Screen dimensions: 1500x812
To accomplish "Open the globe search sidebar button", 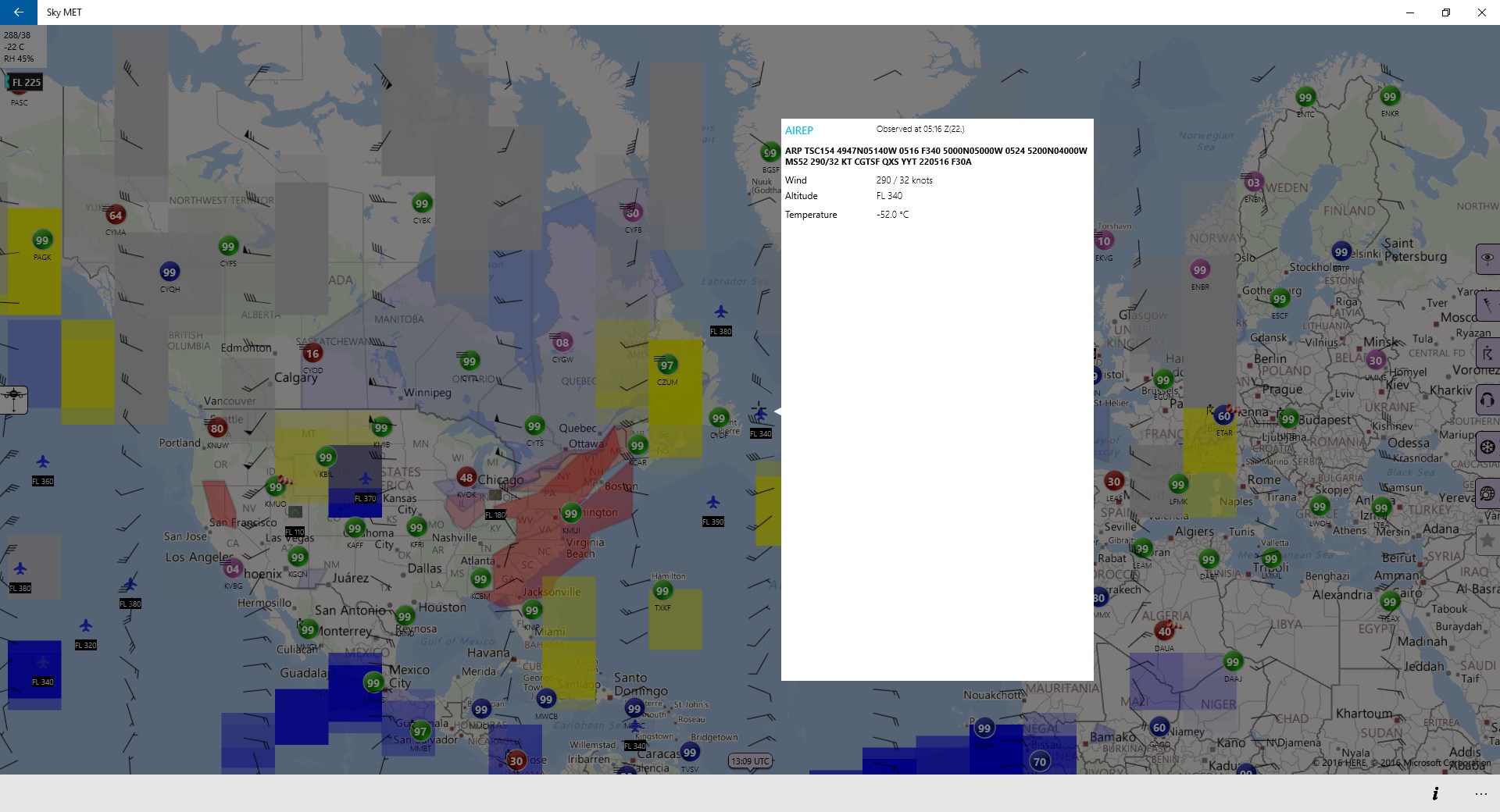I will click(x=1487, y=493).
